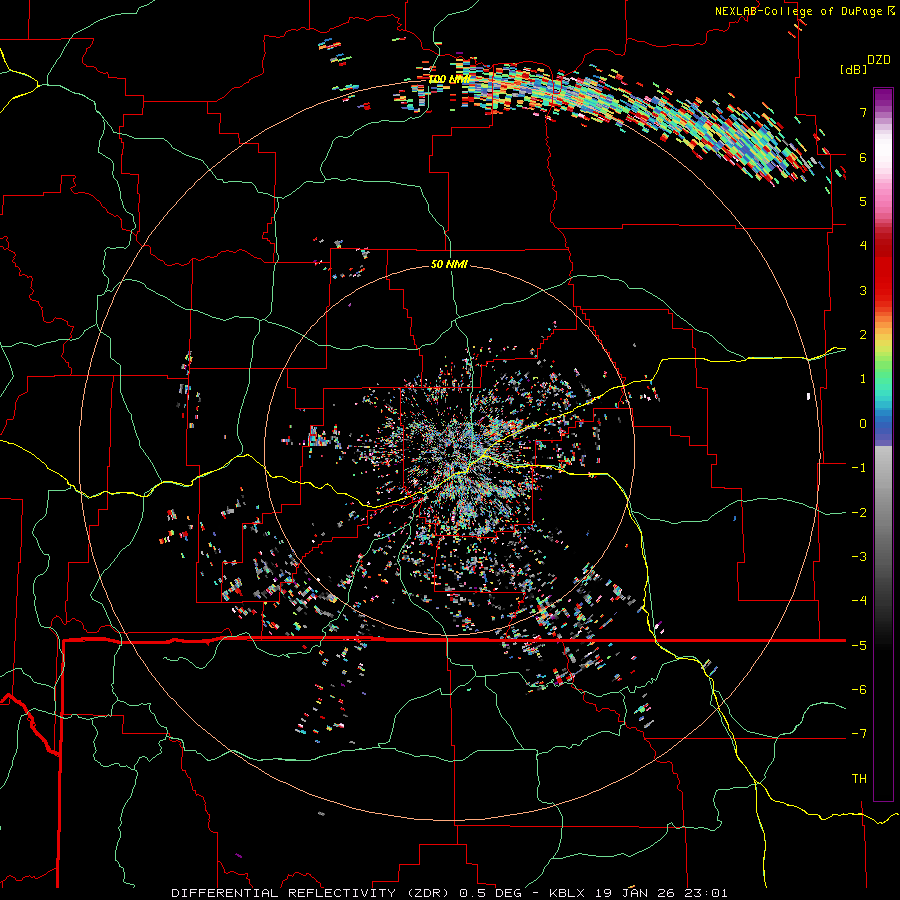Select the 1 value on the dB scale

[863, 379]
